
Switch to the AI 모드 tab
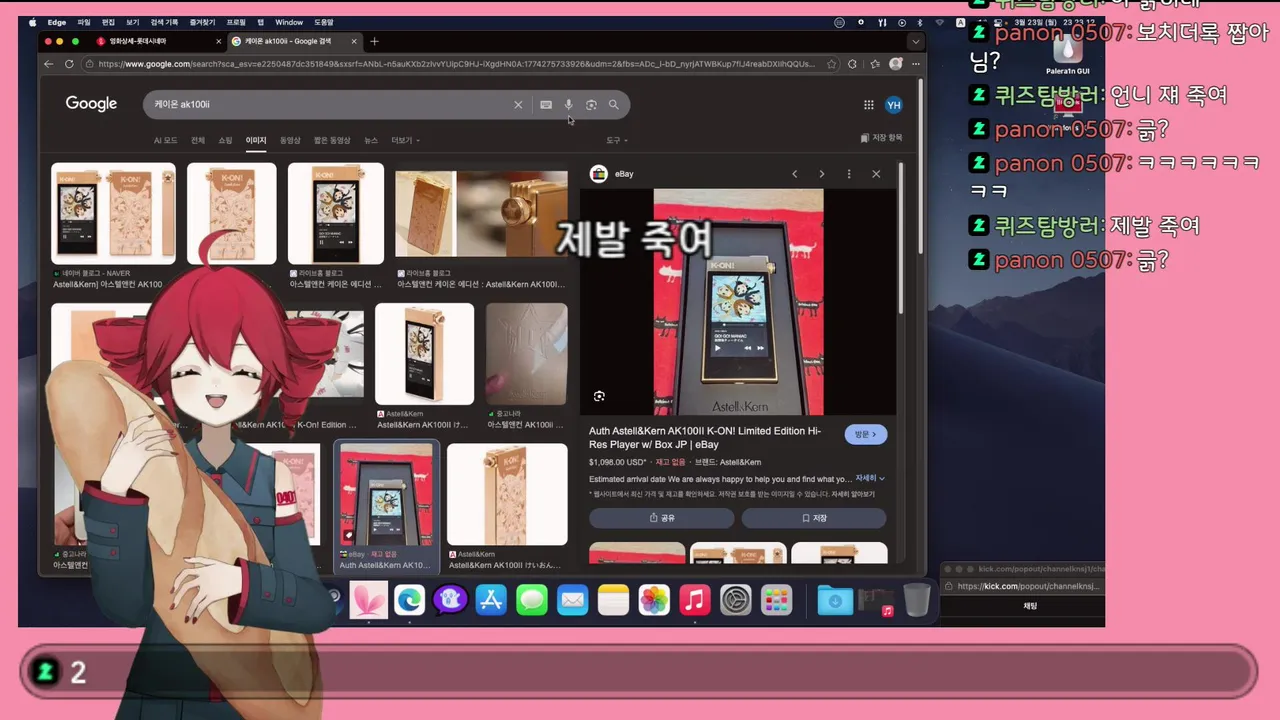point(165,140)
